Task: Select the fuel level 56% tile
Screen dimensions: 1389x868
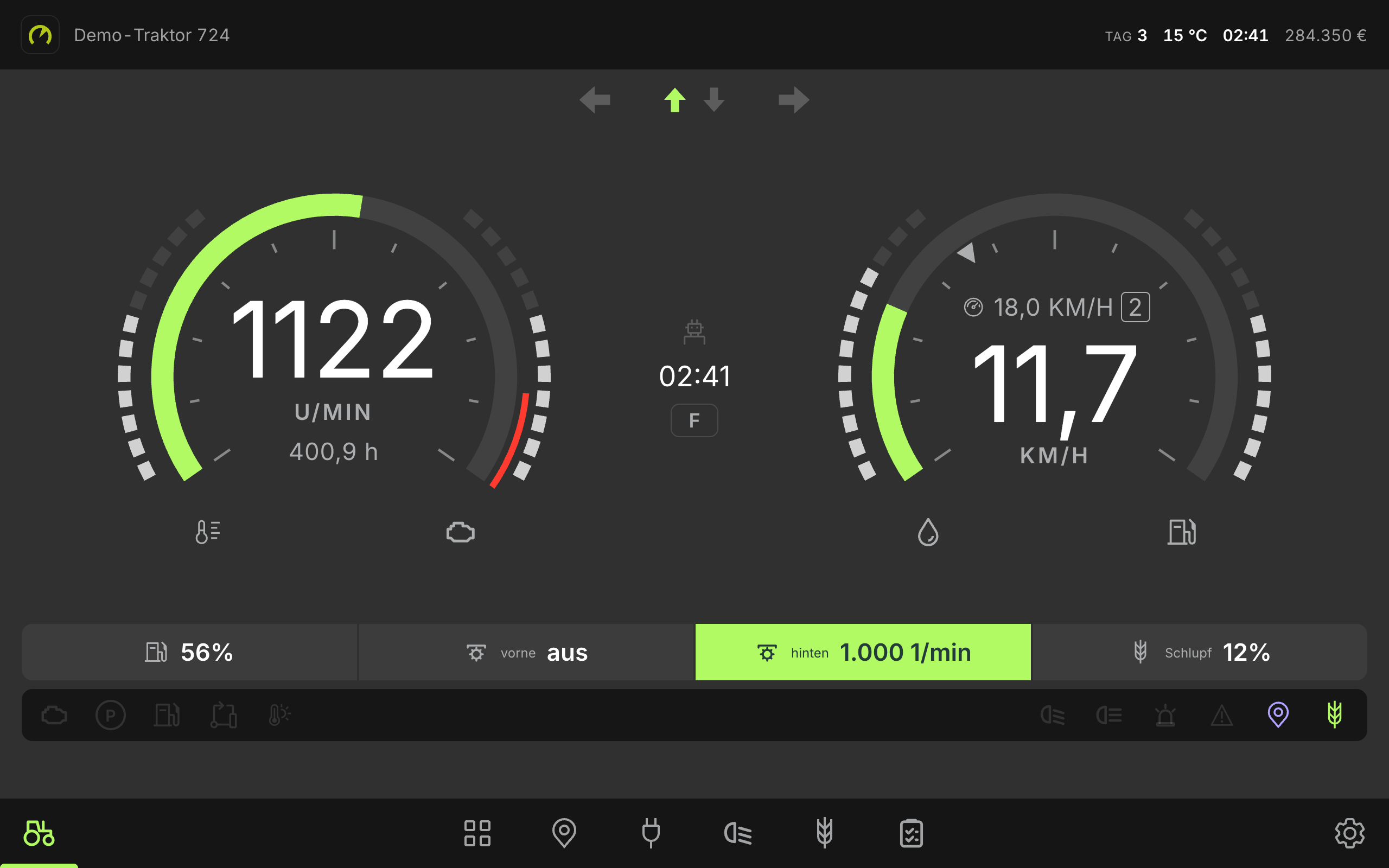Action: (189, 652)
